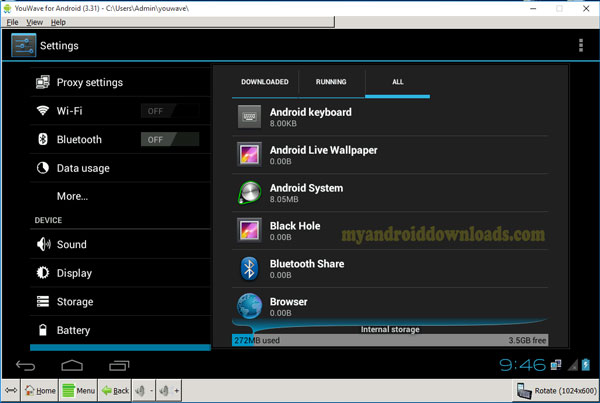Click the Data usage icon
Screen dimensions: 600x403
click(x=43, y=168)
